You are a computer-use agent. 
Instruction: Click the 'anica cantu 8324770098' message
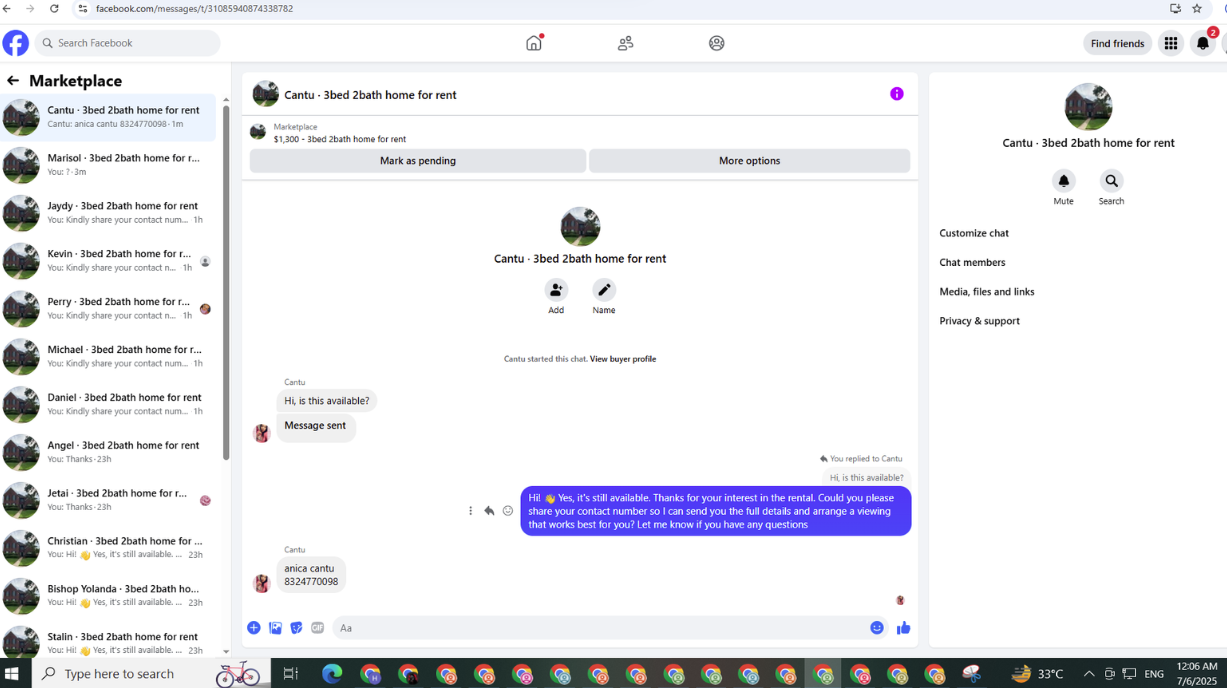[x=311, y=575]
